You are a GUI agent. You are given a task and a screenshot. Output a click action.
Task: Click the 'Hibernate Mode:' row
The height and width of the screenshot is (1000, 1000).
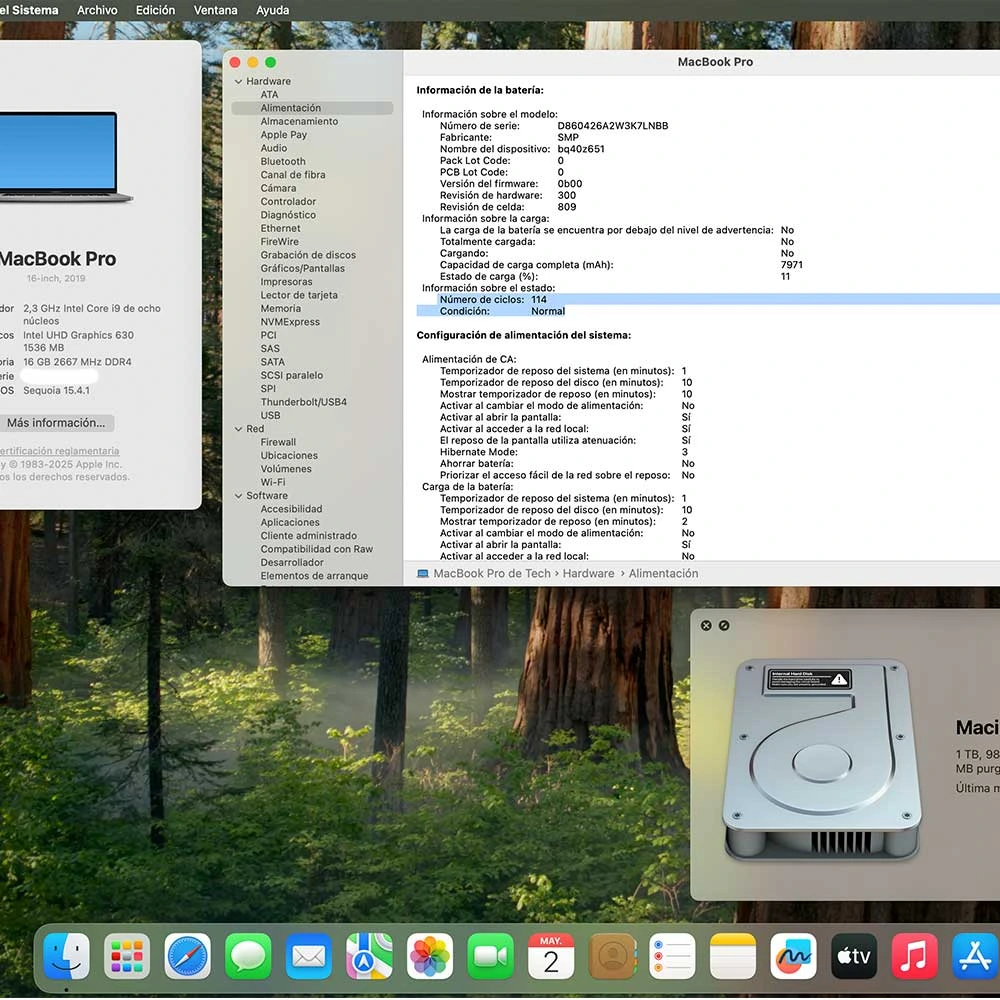564,452
